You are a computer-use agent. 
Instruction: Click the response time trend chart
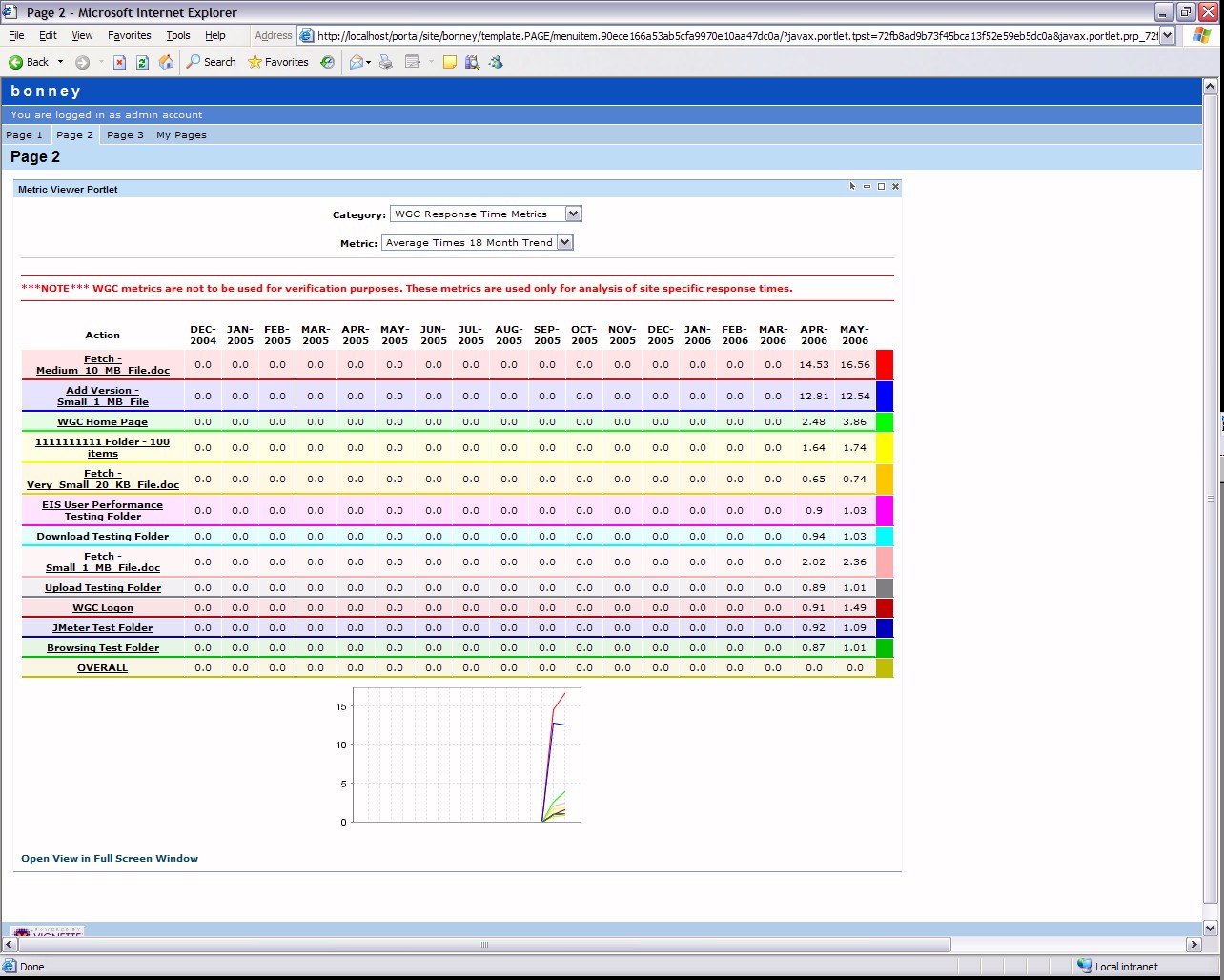(x=466, y=755)
